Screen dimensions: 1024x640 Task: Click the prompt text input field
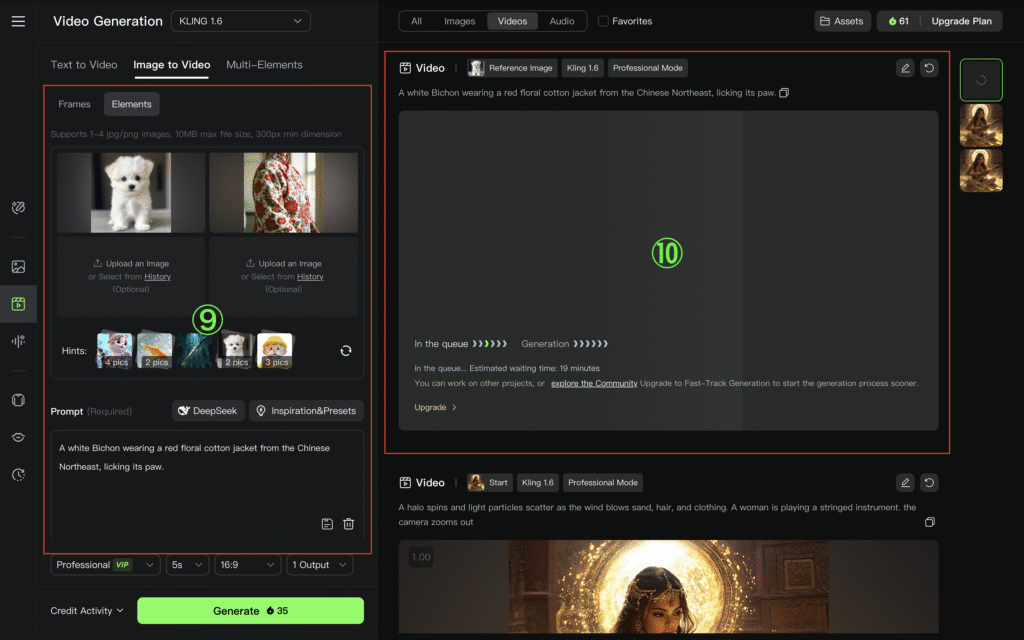pos(207,485)
